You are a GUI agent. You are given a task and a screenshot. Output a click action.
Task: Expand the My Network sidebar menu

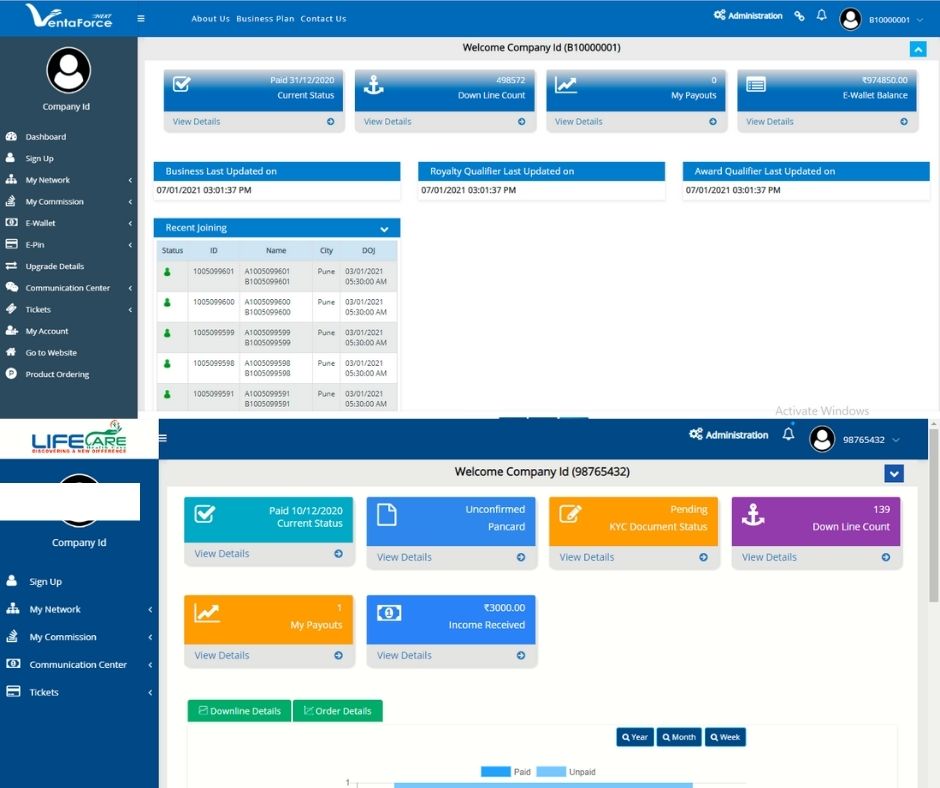48,180
